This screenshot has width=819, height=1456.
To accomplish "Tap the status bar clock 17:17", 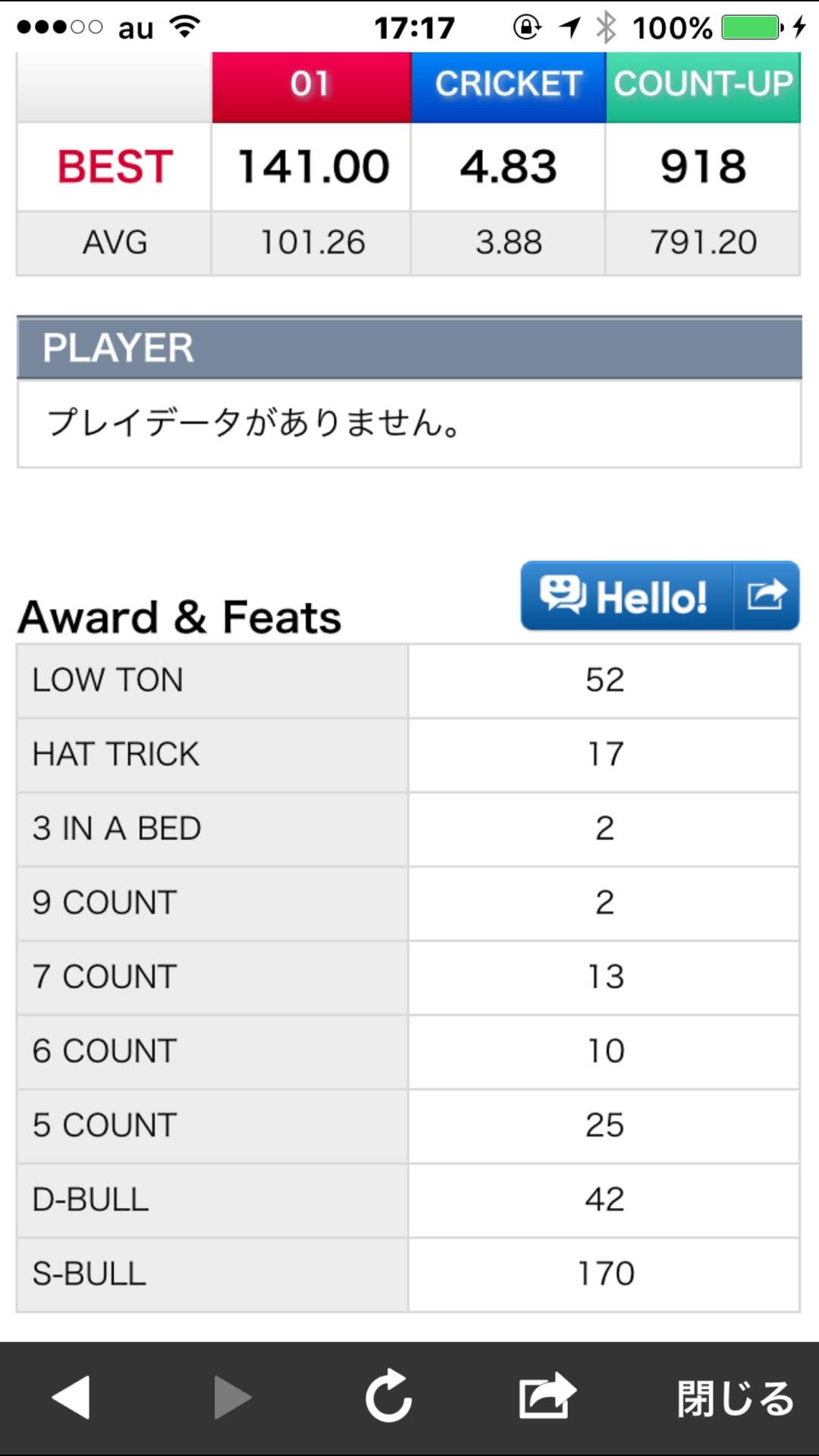I will pyautogui.click(x=414, y=28).
